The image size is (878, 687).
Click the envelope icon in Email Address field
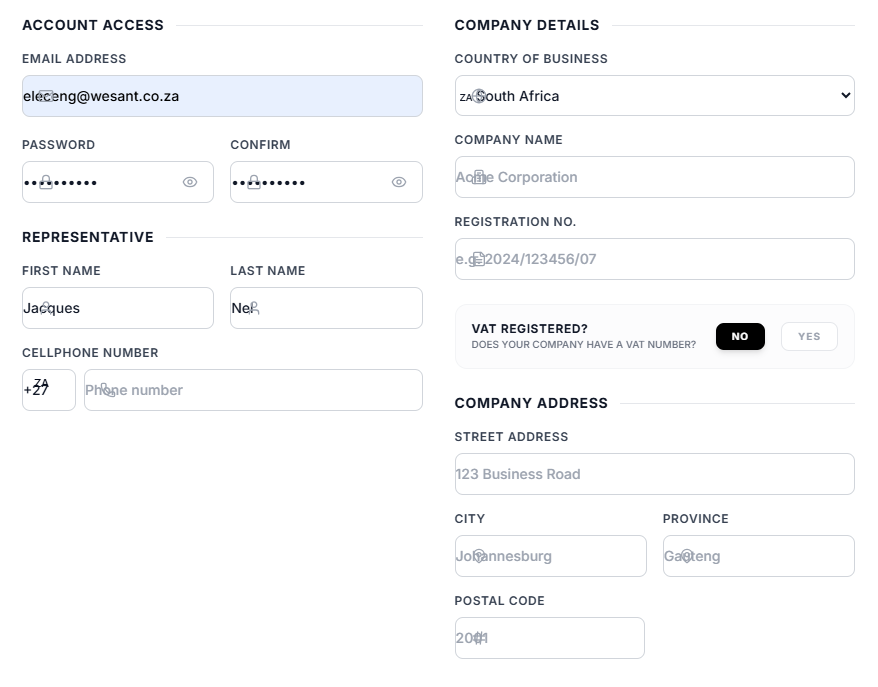click(x=46, y=96)
